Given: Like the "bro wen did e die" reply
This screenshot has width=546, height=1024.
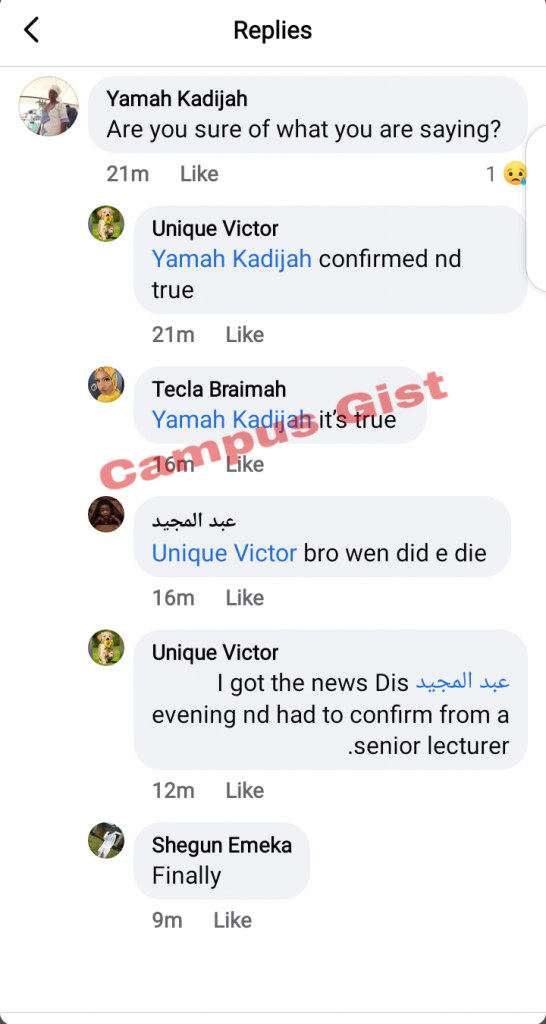Looking at the screenshot, I should tap(245, 598).
